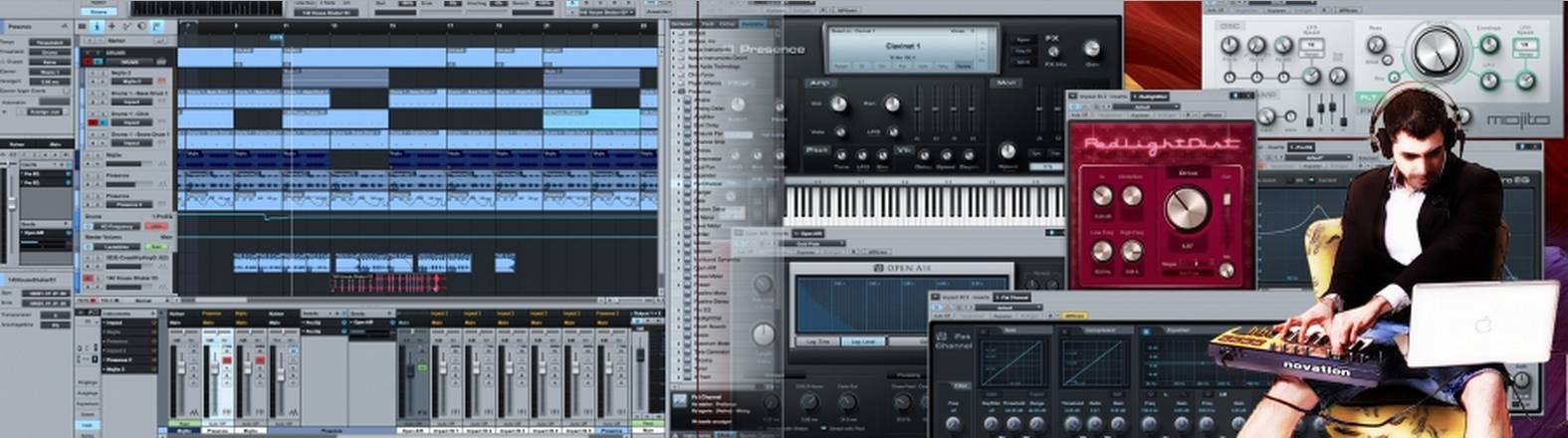Image resolution: width=1568 pixels, height=438 pixels.
Task: Select Presence 2 in the Instruments list
Action: [x=128, y=360]
